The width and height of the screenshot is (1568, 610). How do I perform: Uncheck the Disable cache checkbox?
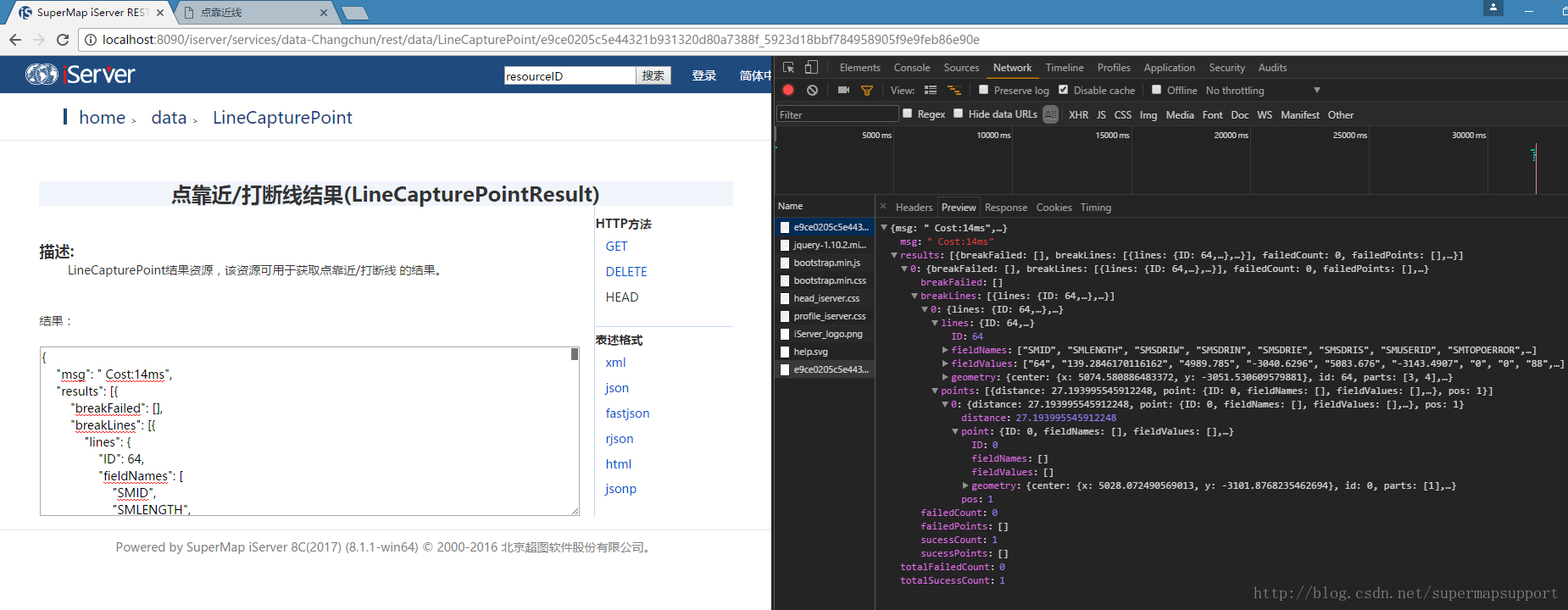point(1063,90)
